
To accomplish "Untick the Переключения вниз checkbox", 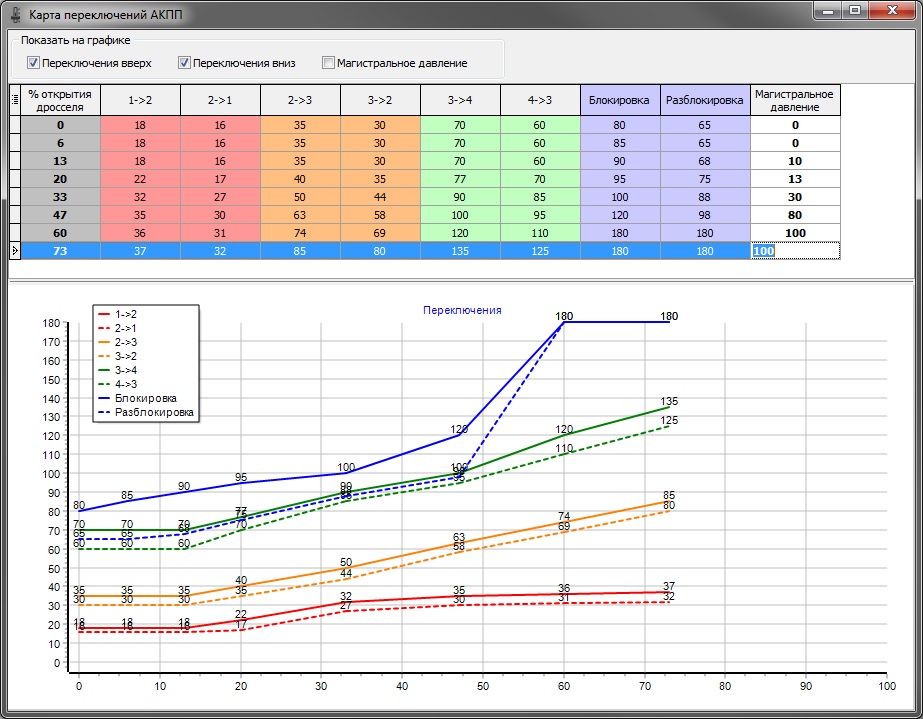I will 184,62.
